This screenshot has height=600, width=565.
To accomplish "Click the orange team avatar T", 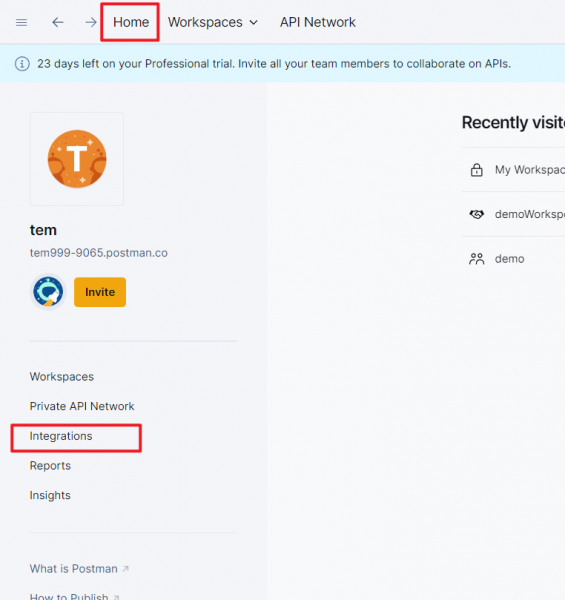I will click(77, 159).
